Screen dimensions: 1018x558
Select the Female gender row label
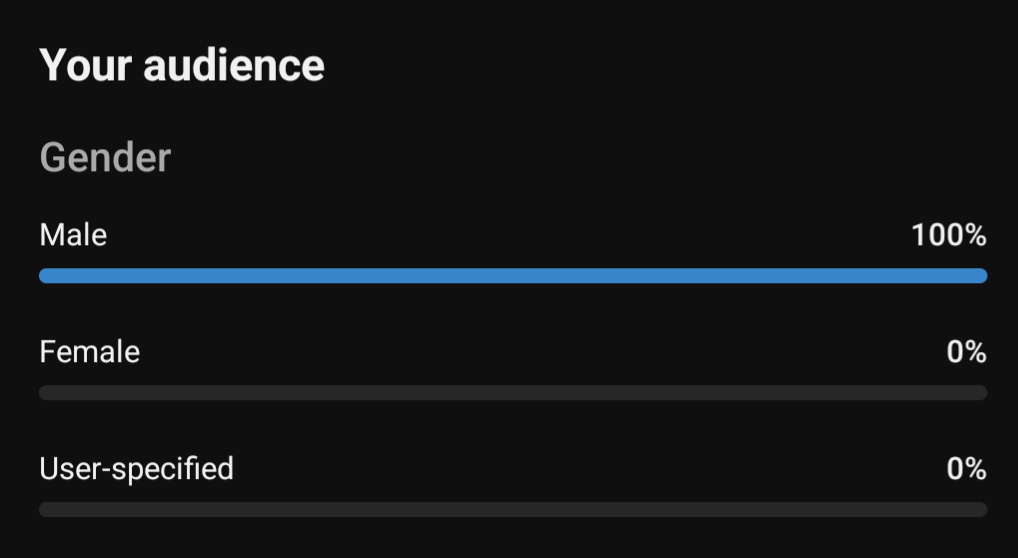click(x=90, y=351)
